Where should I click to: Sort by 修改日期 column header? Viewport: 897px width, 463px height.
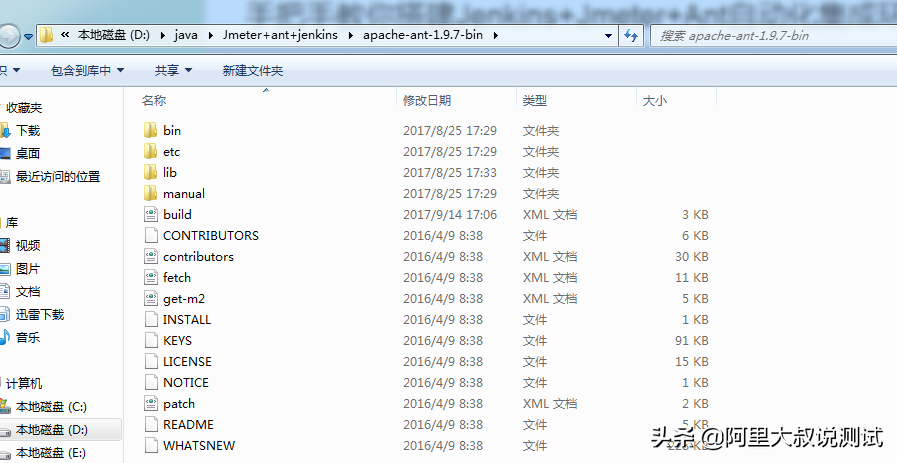(427, 100)
